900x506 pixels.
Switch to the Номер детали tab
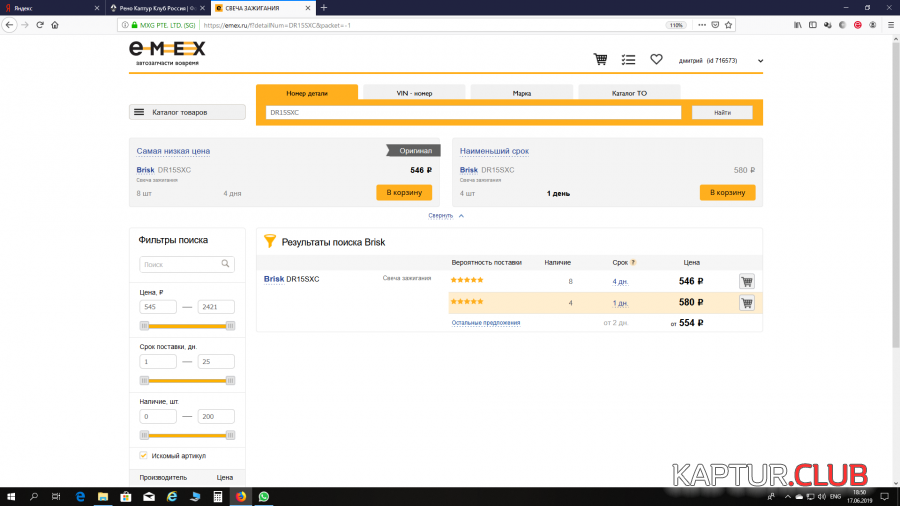[x=307, y=93]
